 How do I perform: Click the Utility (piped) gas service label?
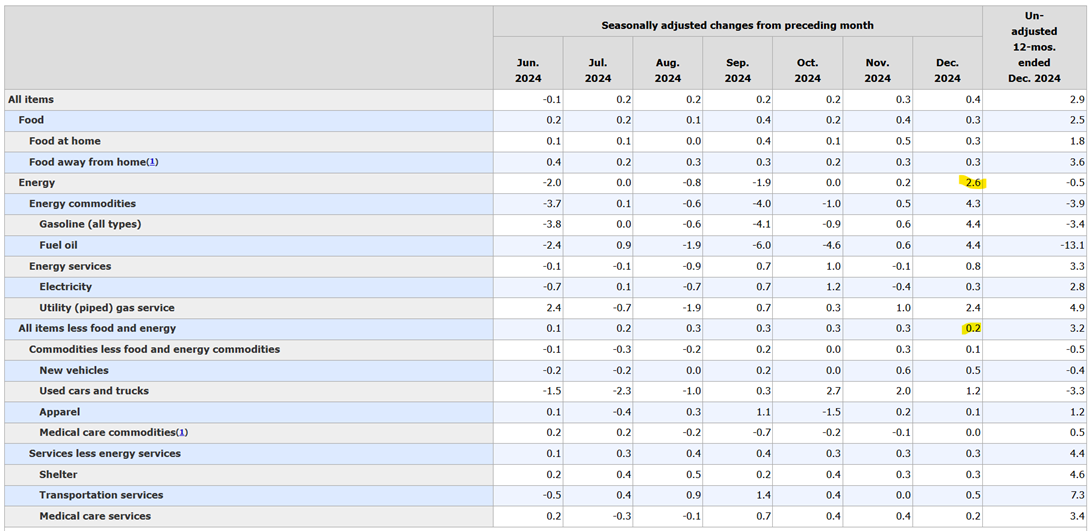(x=107, y=308)
